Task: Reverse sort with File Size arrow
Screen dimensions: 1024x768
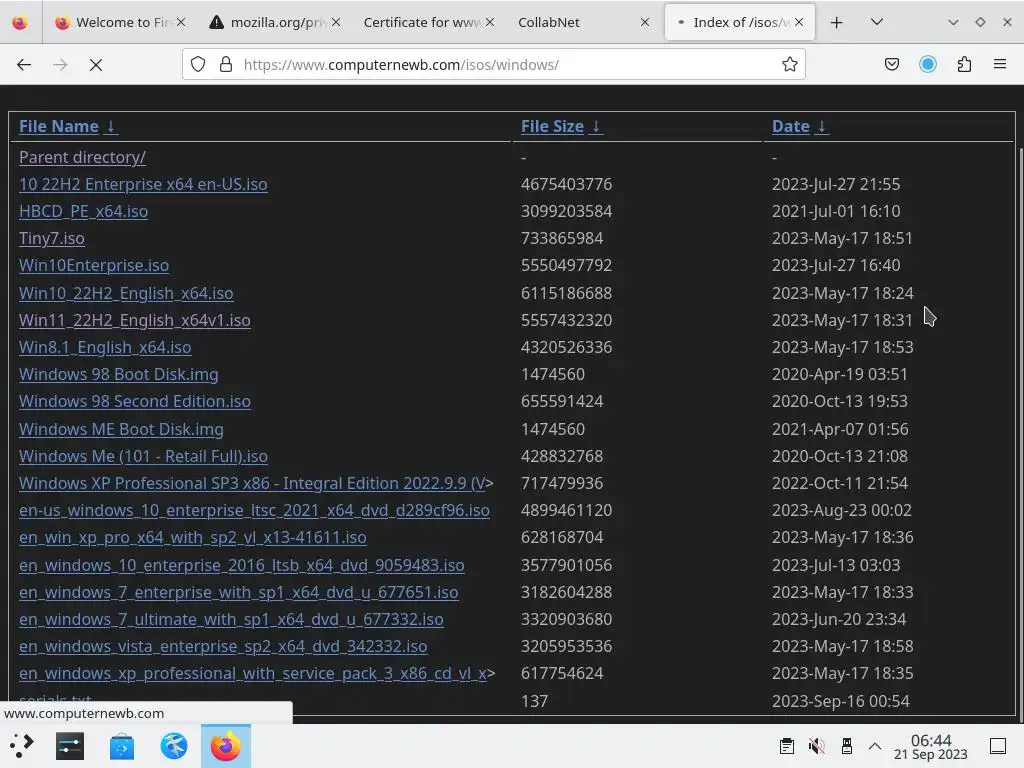Action: click(596, 126)
